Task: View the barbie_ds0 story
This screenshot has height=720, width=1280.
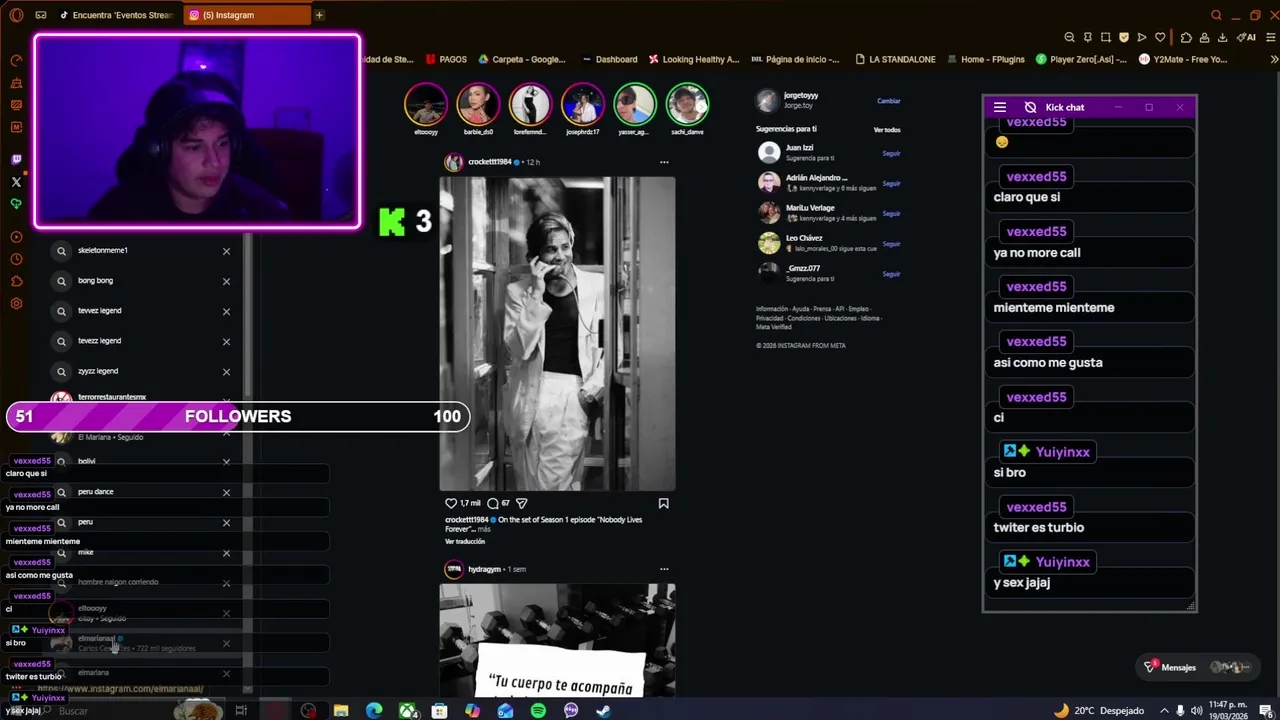Action: pyautogui.click(x=478, y=104)
